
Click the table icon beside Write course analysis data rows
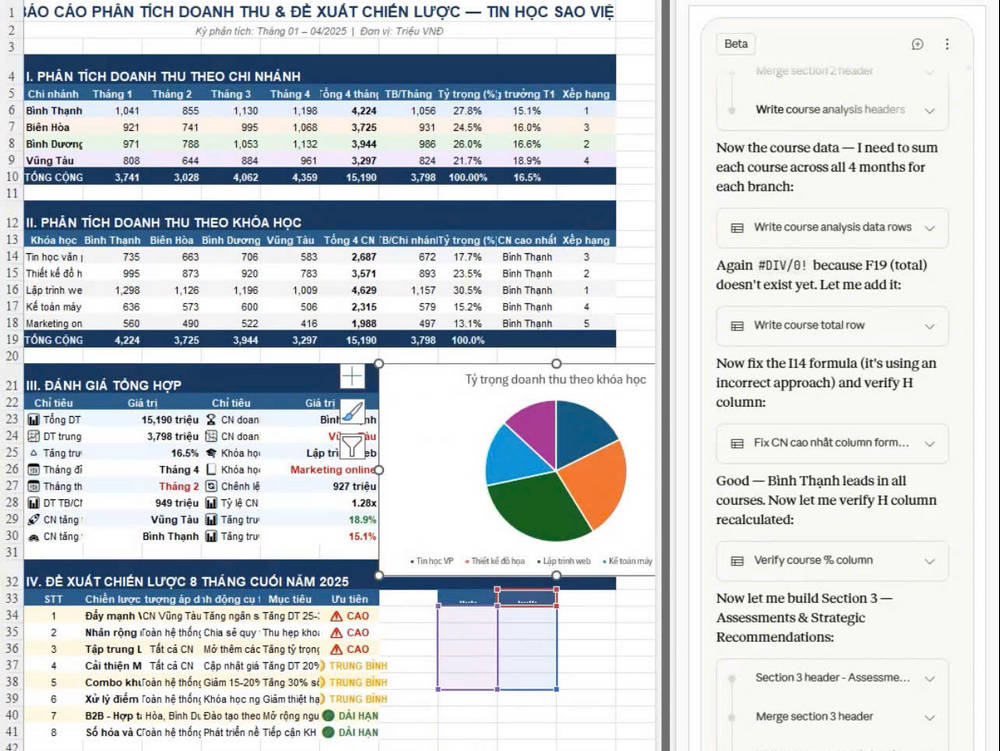(737, 228)
